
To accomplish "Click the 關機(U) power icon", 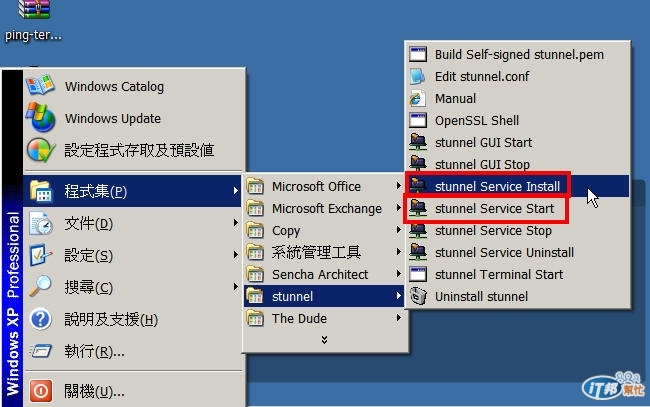I will [41, 391].
